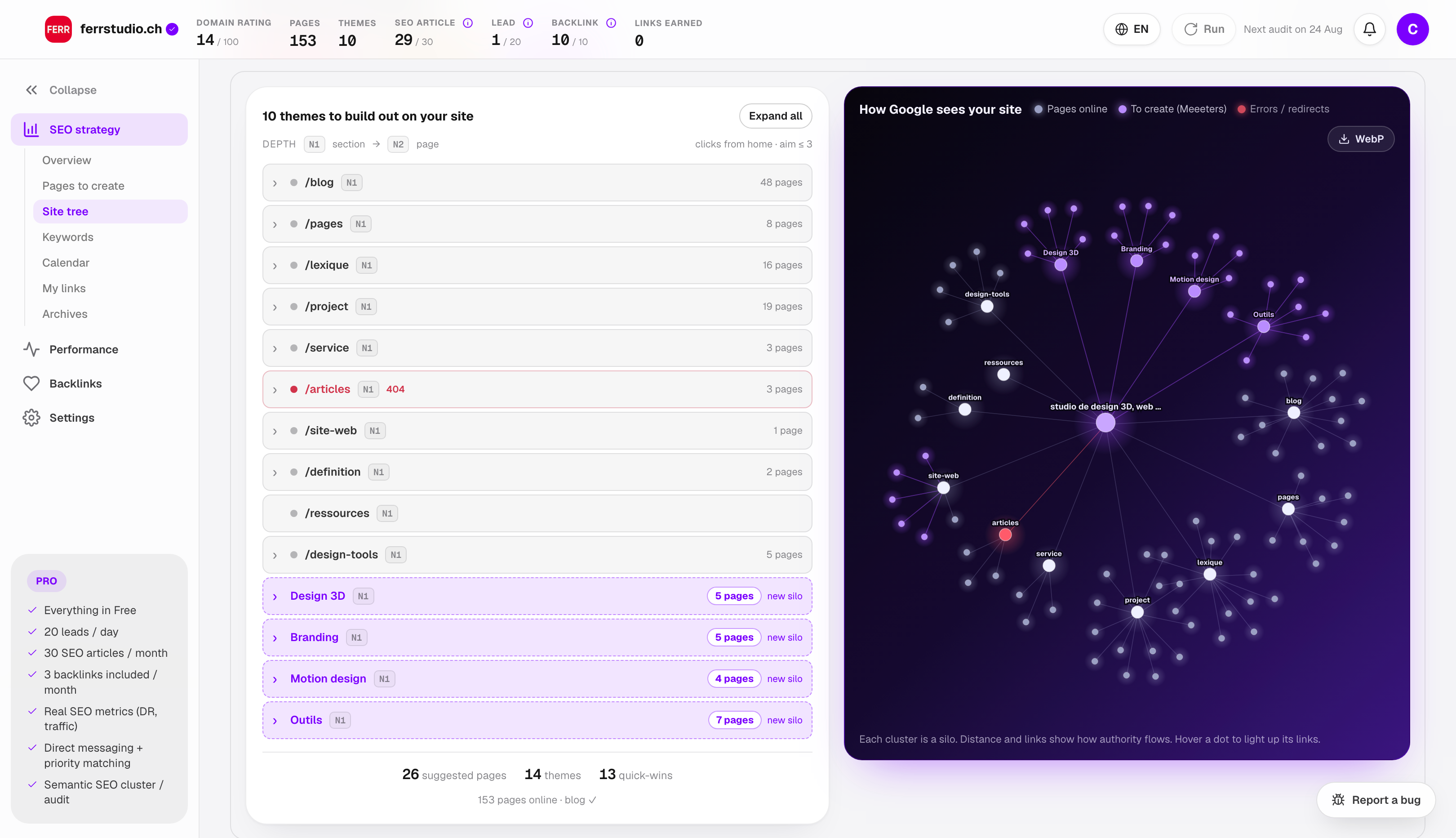This screenshot has height=838, width=1456.
Task: Click the Expand all button
Action: (776, 116)
